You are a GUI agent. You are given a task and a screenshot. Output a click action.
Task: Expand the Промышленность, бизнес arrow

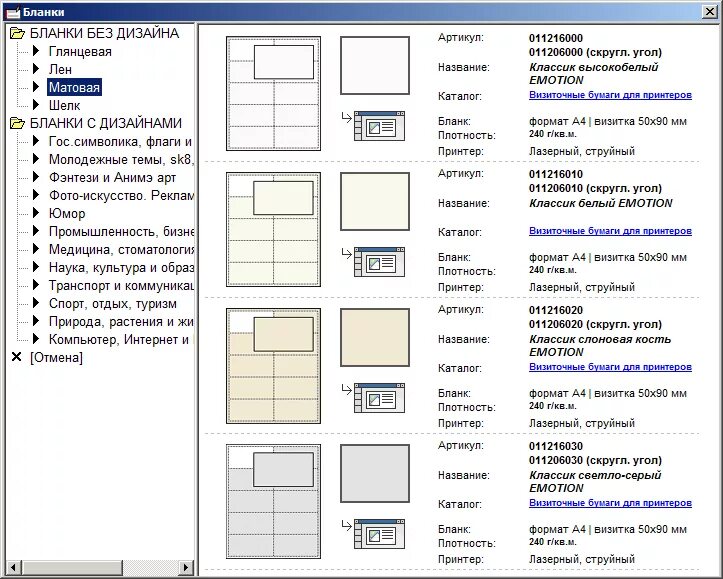36,231
